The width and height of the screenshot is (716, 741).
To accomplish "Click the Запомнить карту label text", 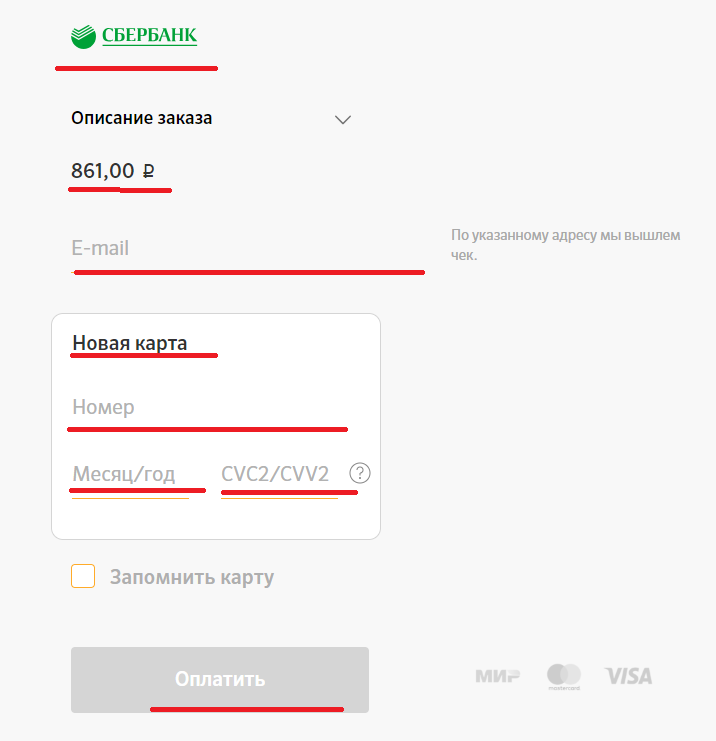I will (192, 577).
